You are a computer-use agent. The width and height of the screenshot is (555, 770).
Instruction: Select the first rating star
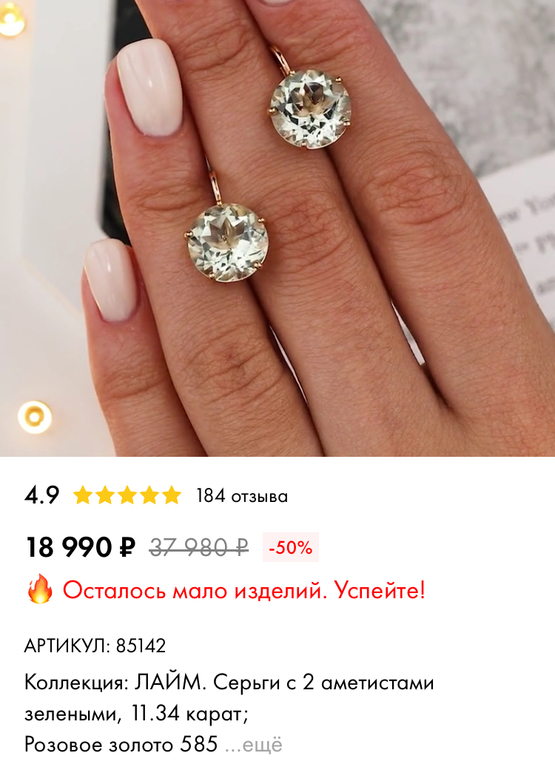pyautogui.click(x=83, y=495)
